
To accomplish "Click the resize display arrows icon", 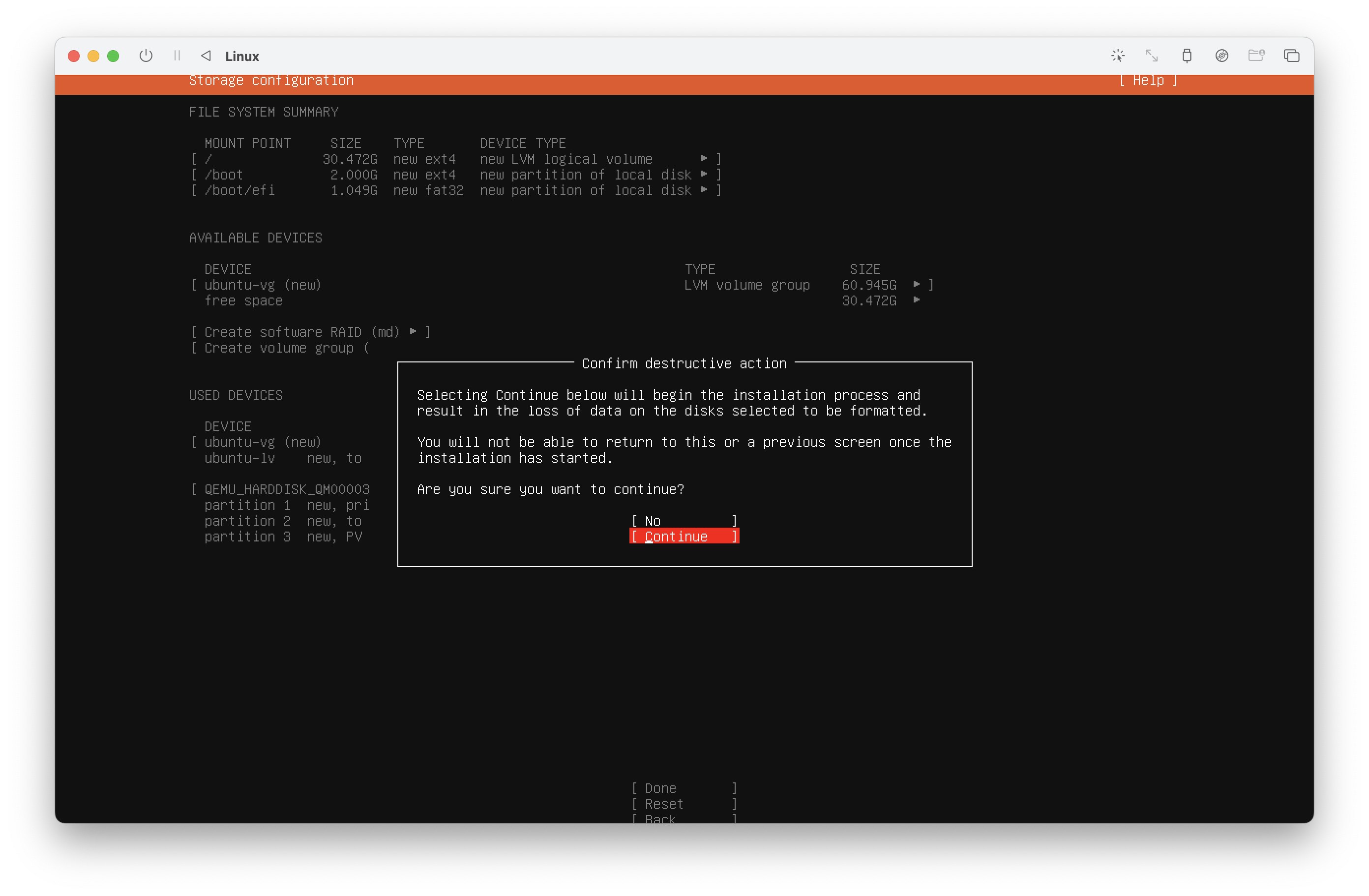I will click(1152, 56).
